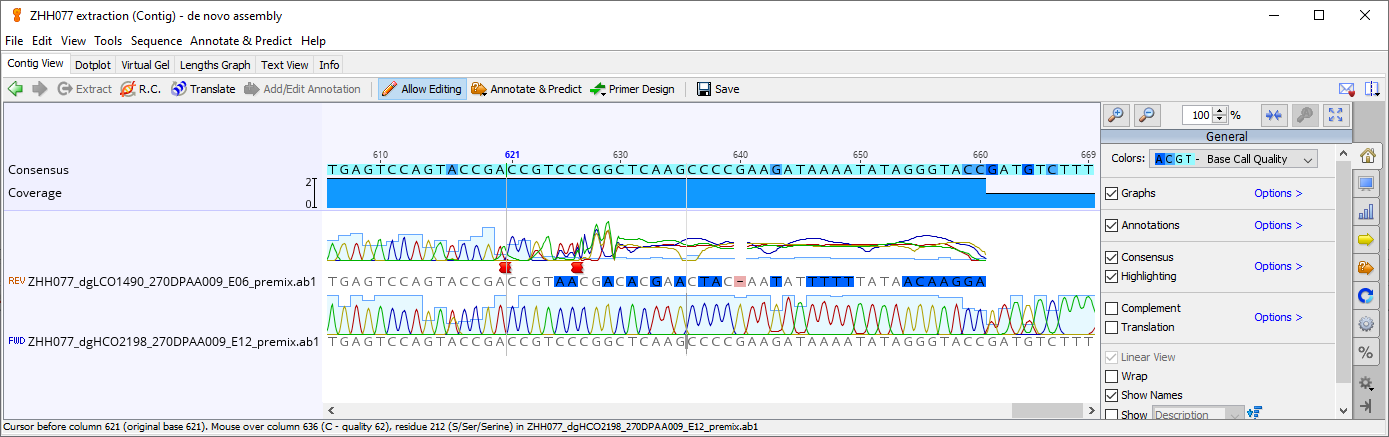The image size is (1389, 437).
Task: Open the gear settings sidebar tab
Action: 1366,324
